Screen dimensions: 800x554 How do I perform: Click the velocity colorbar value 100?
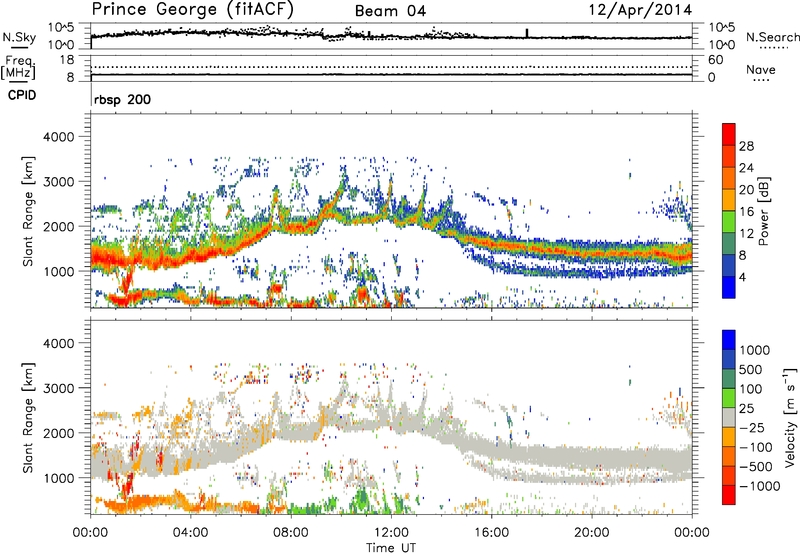pos(750,389)
